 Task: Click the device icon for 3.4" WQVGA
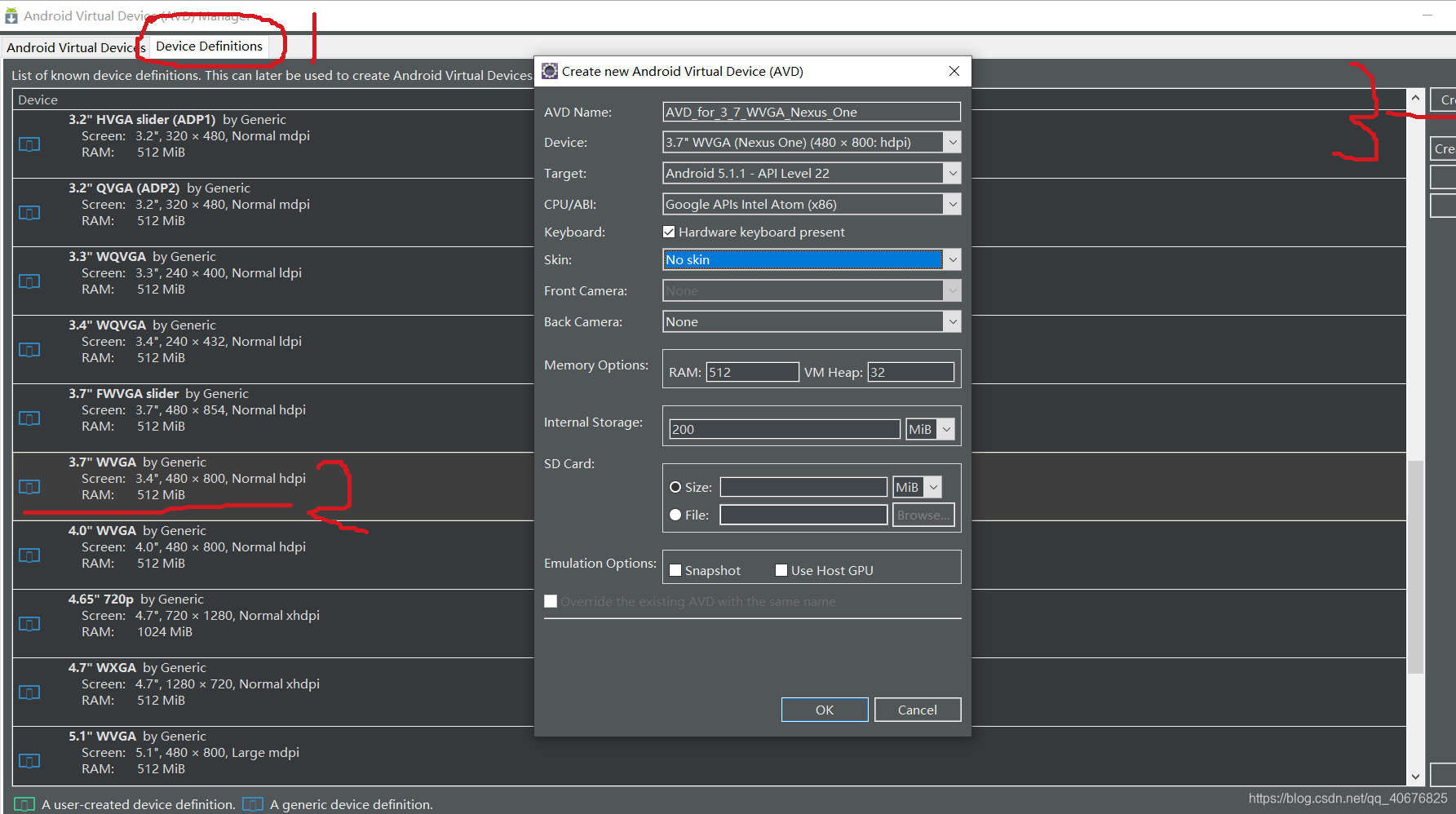coord(29,350)
